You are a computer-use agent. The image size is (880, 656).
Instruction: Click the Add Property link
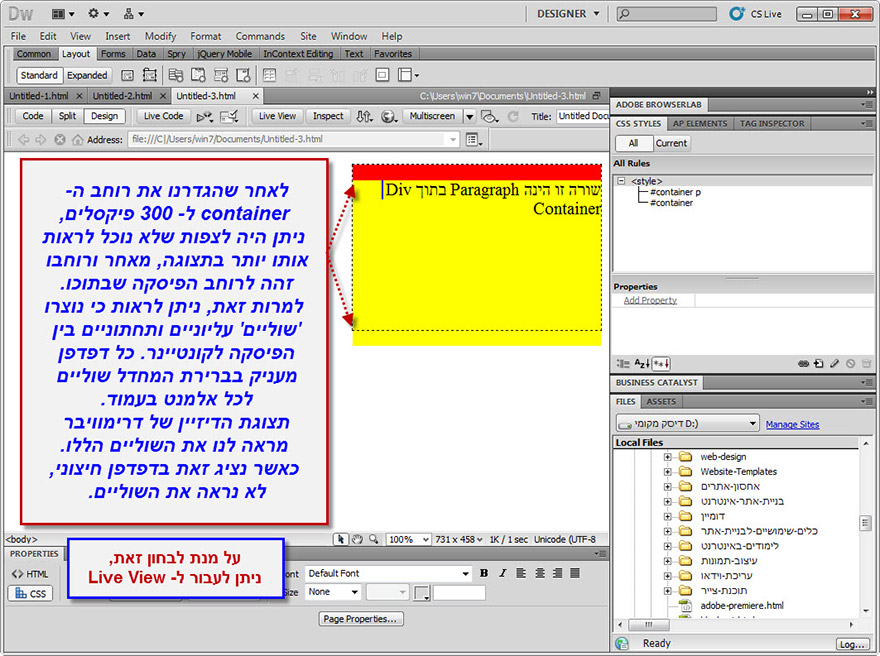pos(650,301)
